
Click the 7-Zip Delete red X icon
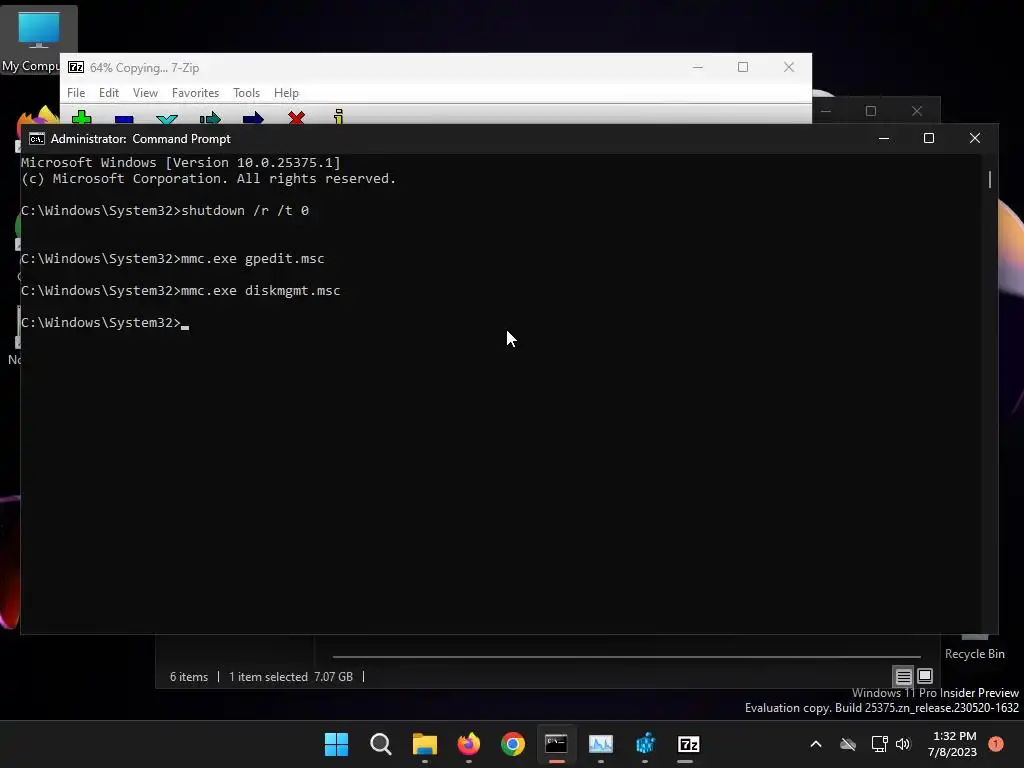(296, 118)
